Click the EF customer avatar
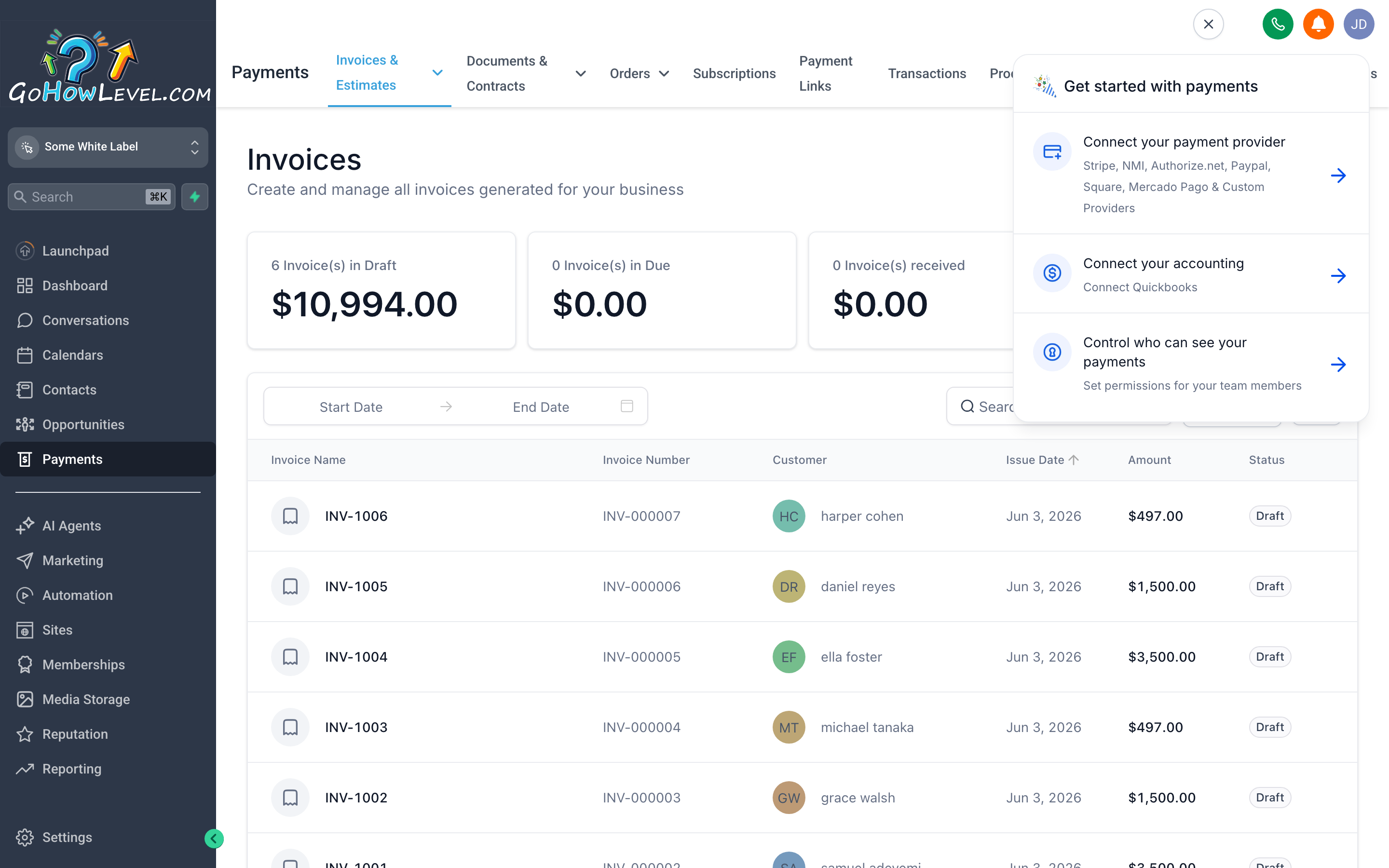 tap(789, 657)
